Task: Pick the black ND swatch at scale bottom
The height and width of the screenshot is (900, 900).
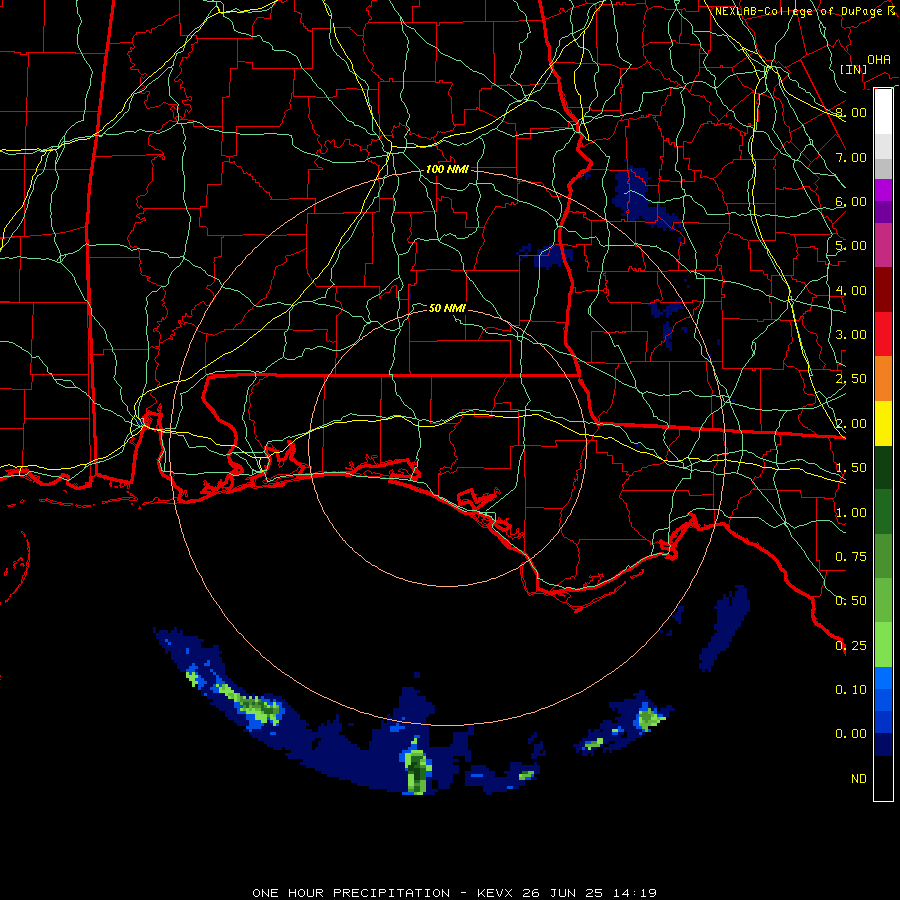Action: click(883, 778)
